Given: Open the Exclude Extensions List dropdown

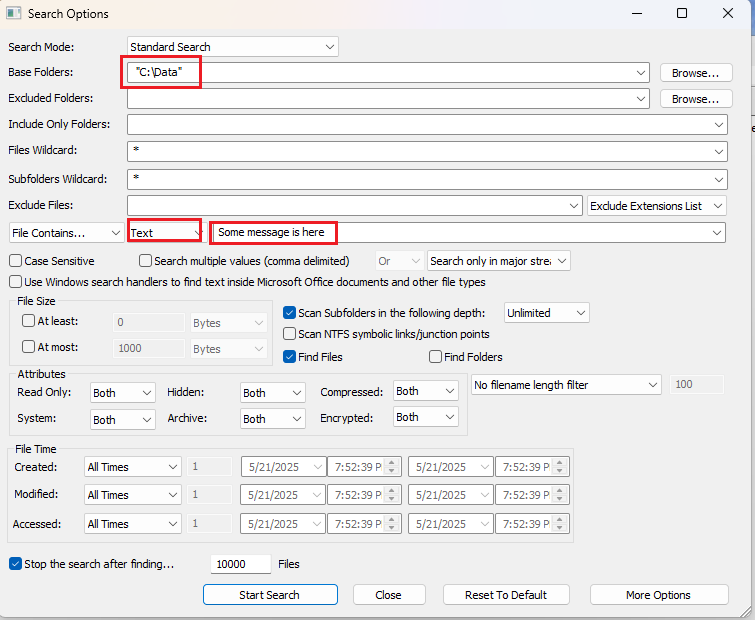Looking at the screenshot, I should point(657,206).
